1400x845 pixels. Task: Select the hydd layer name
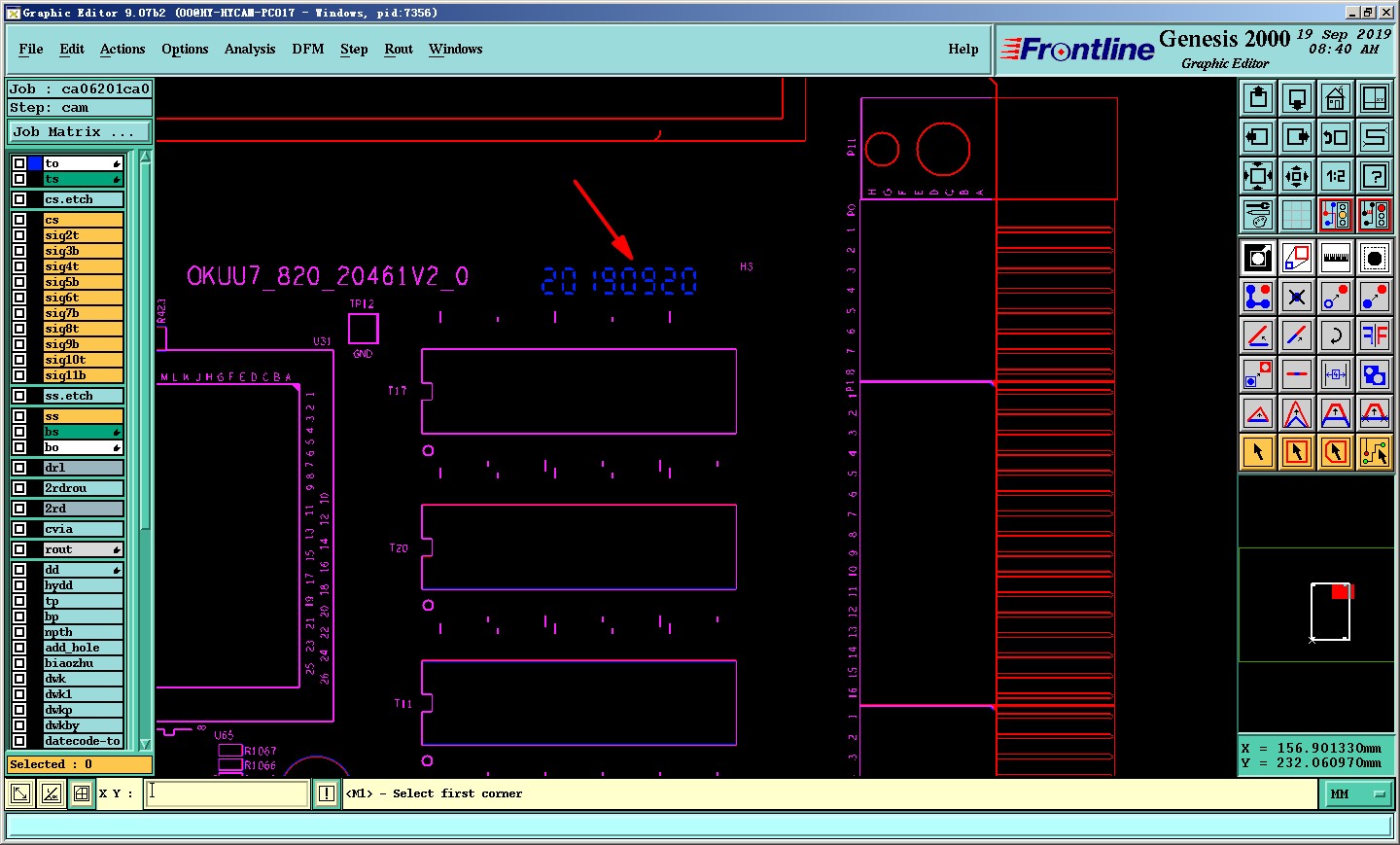84,585
